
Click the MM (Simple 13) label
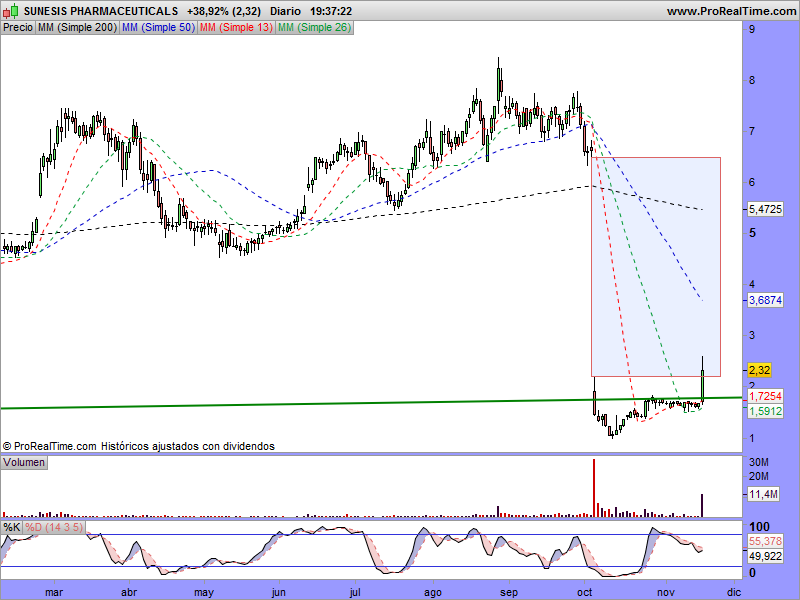click(235, 27)
